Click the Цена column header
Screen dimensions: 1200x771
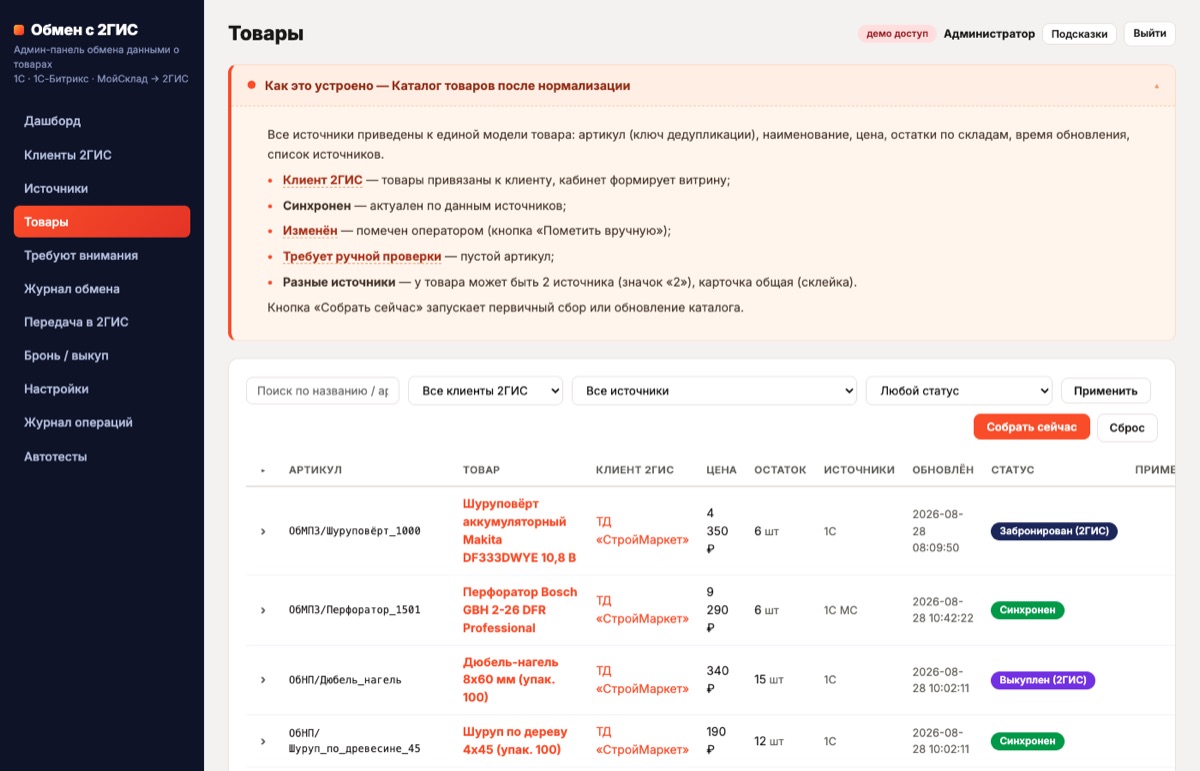coord(721,470)
